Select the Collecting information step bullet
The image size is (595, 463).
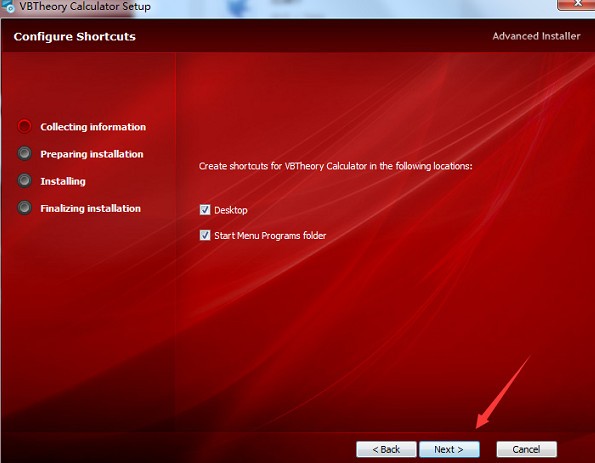pos(25,126)
